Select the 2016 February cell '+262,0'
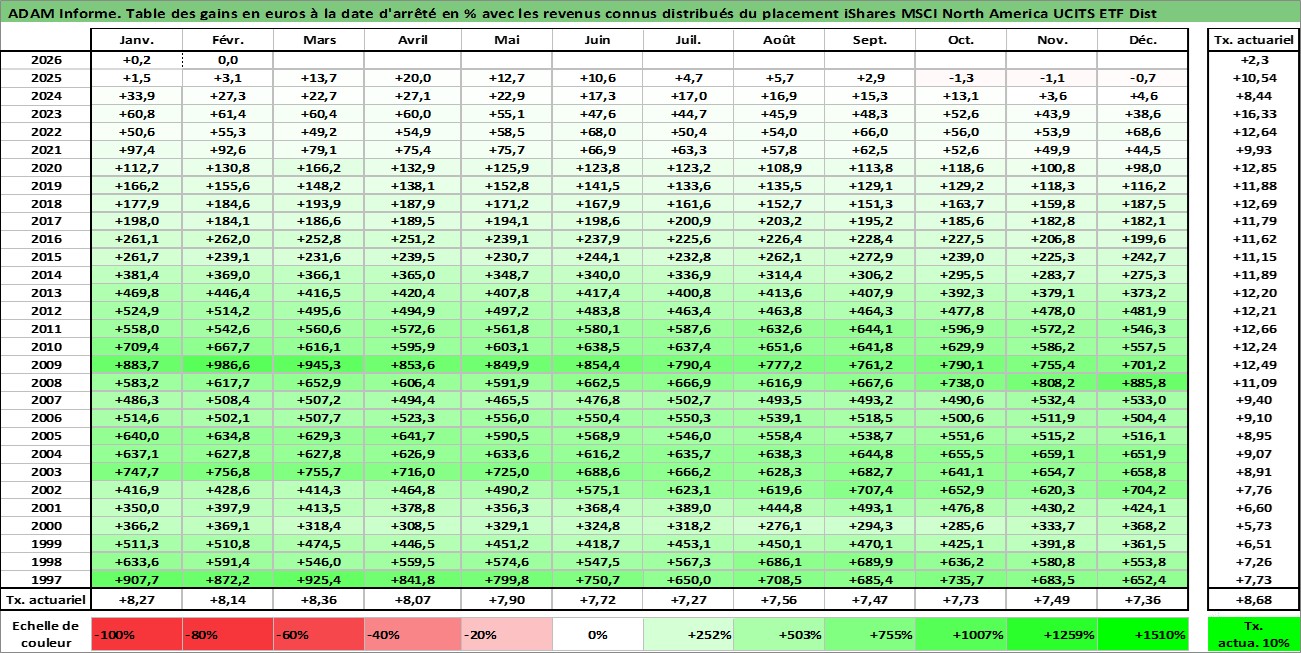Screen dimensions: 1301x653 point(228,239)
